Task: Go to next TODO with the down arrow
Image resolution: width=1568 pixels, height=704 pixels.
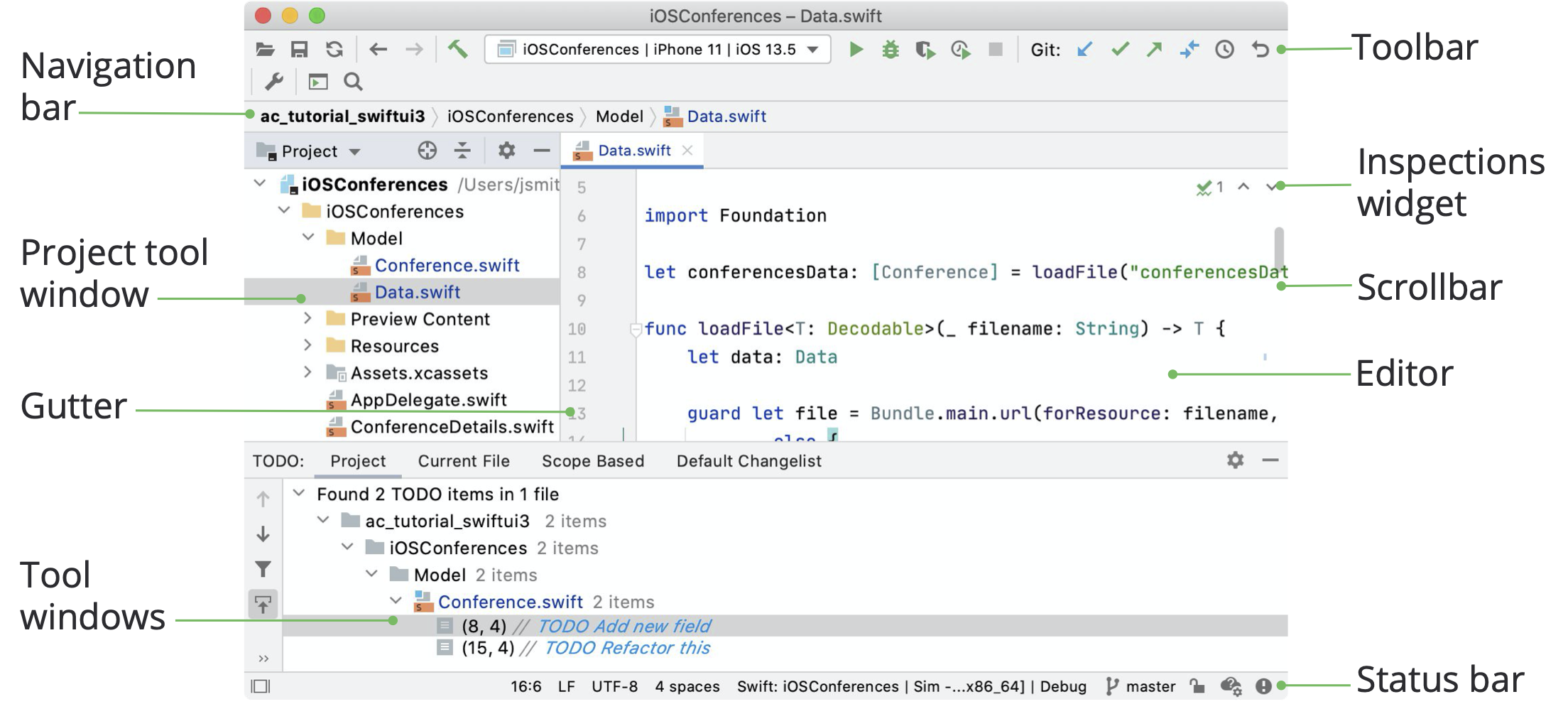Action: click(263, 534)
